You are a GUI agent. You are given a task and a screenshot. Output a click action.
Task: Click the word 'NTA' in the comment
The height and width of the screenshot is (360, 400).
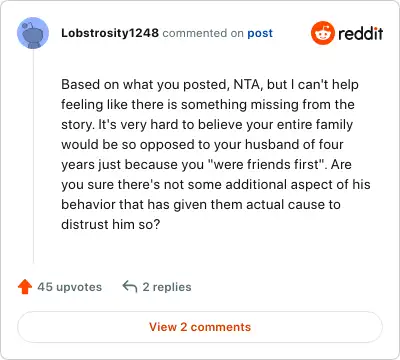click(x=246, y=85)
